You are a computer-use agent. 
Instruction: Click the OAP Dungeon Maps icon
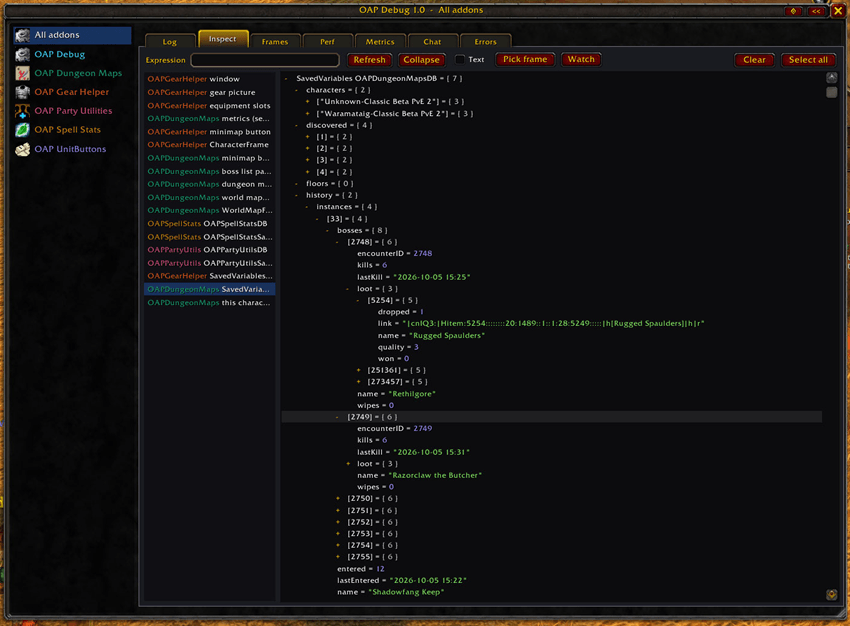22,73
